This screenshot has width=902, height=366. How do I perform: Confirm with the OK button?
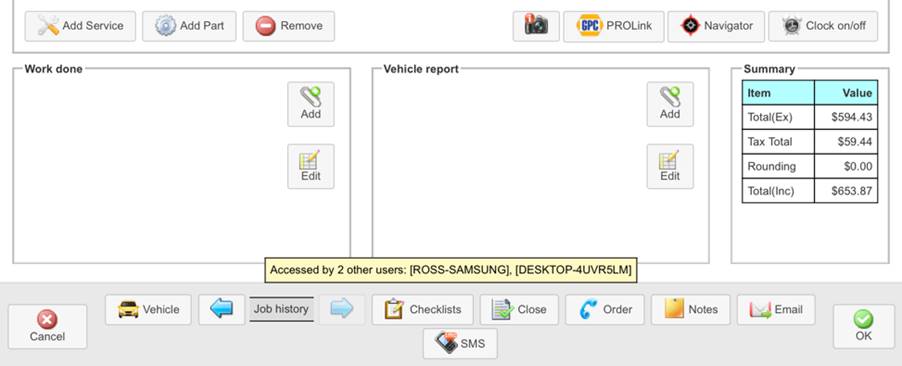[863, 326]
